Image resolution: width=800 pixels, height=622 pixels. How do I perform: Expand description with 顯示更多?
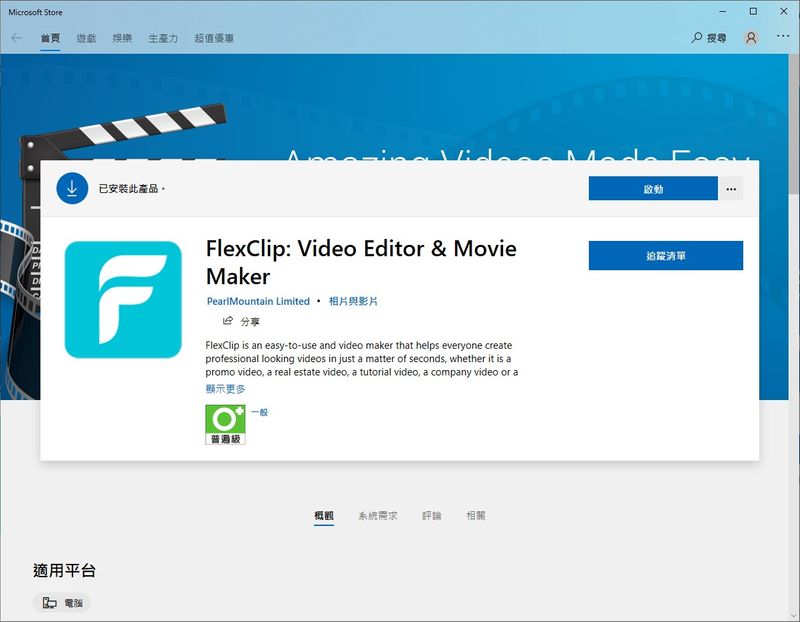226,389
